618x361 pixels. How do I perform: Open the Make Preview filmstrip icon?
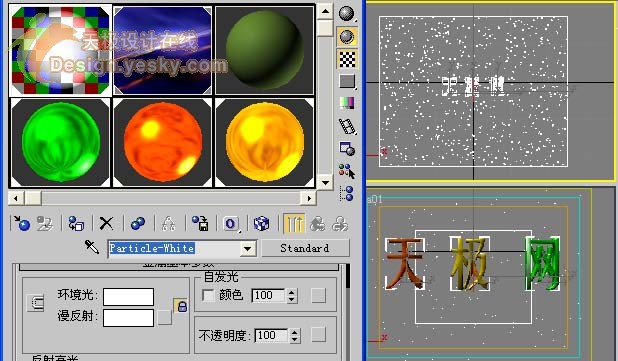pyautogui.click(x=347, y=127)
